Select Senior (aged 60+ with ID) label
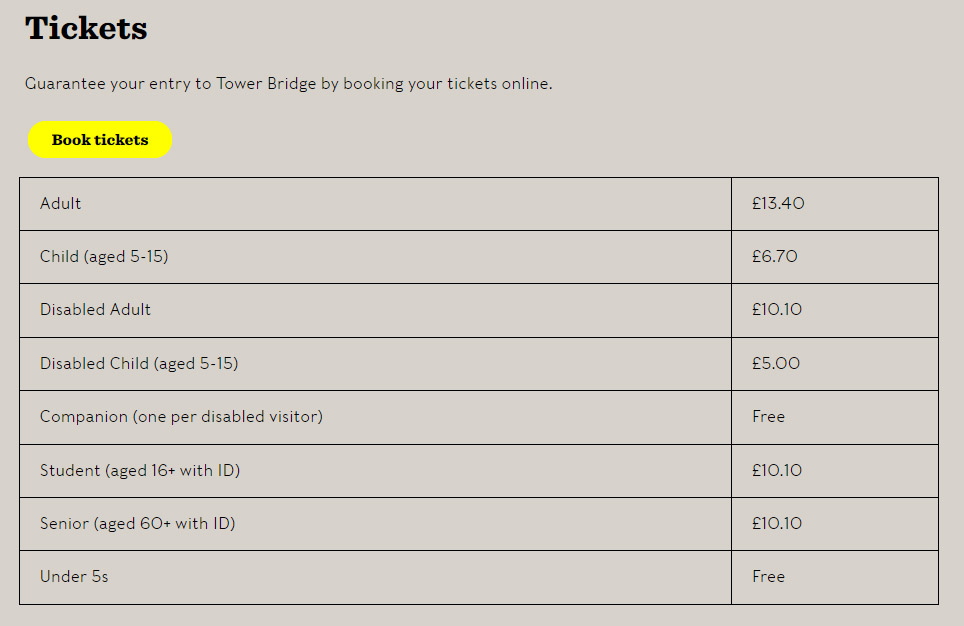Screen dimensions: 964x626 coord(138,523)
